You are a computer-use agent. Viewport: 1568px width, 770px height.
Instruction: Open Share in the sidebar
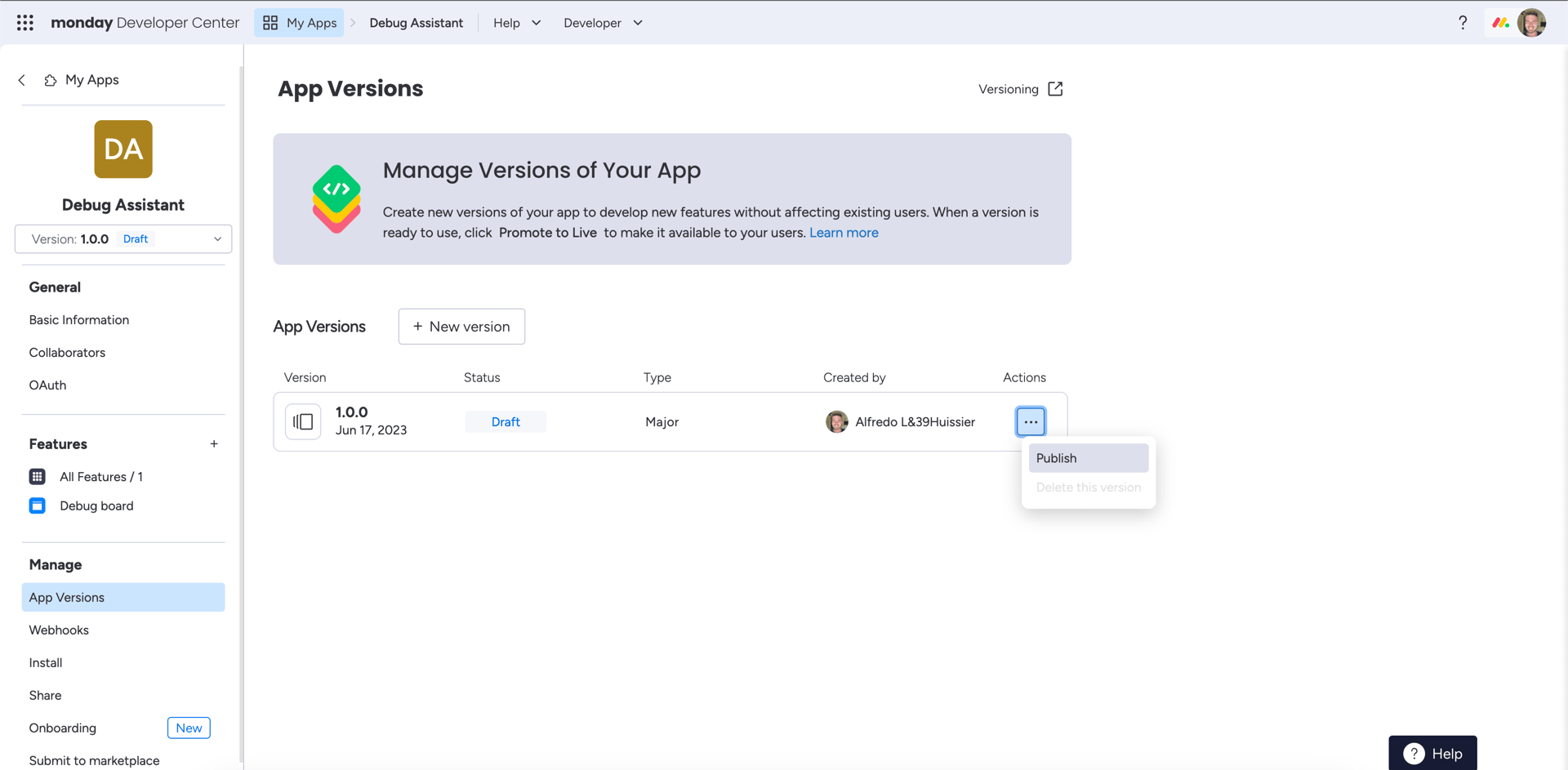(45, 696)
